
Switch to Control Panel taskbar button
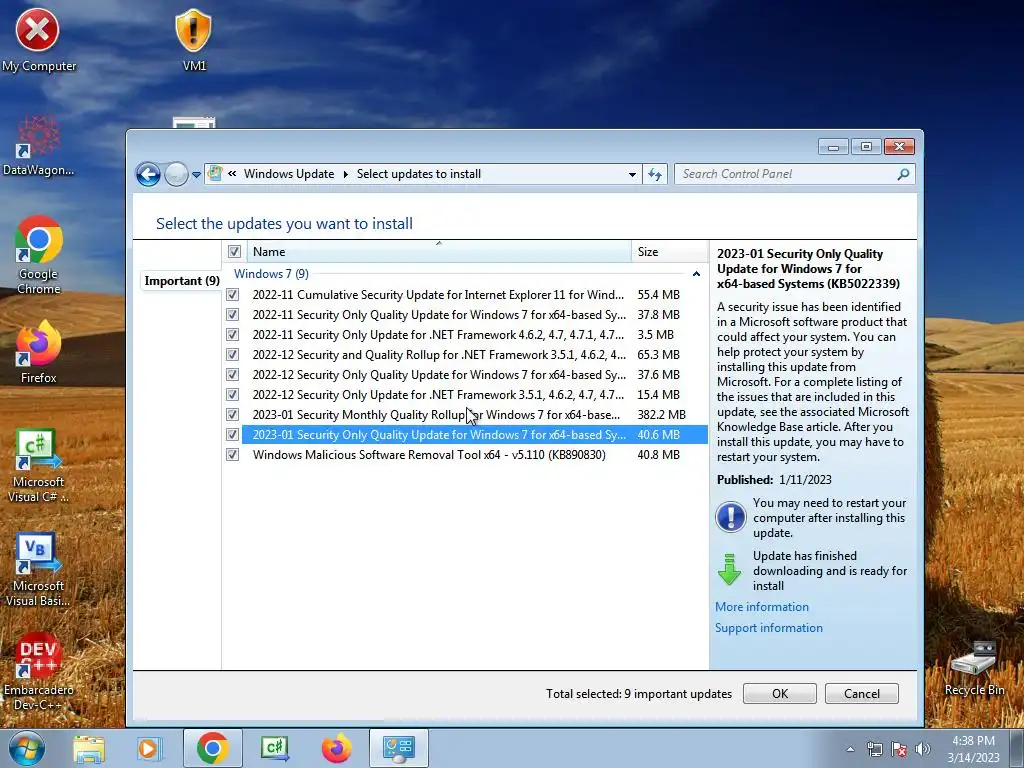(x=398, y=748)
